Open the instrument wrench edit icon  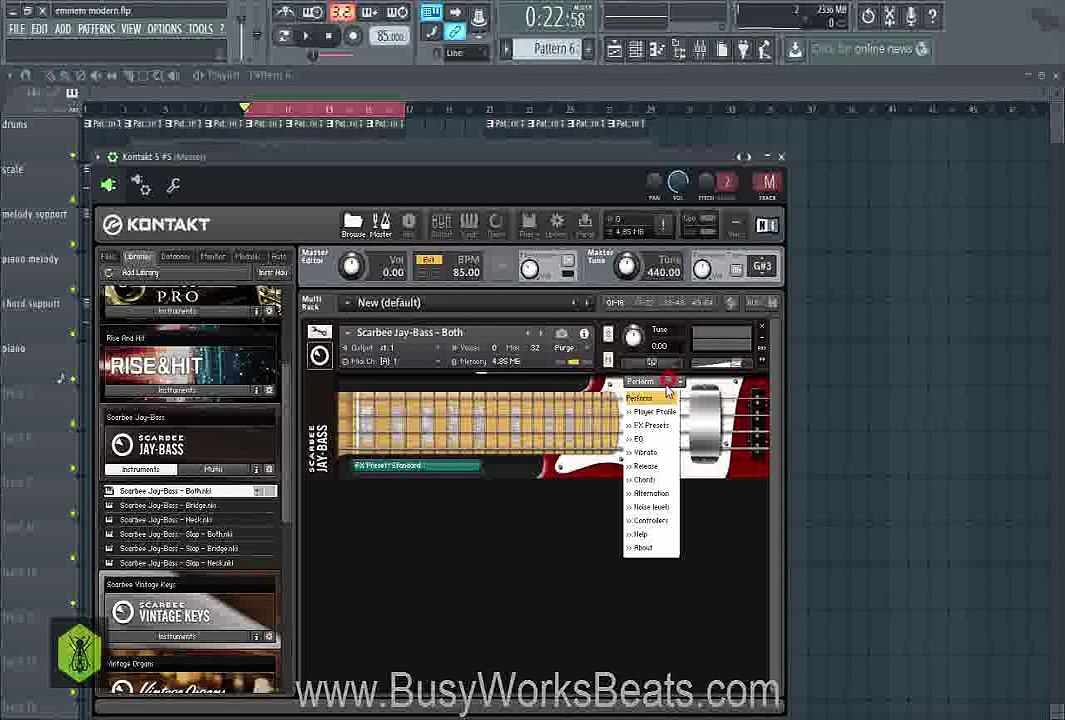click(x=319, y=331)
